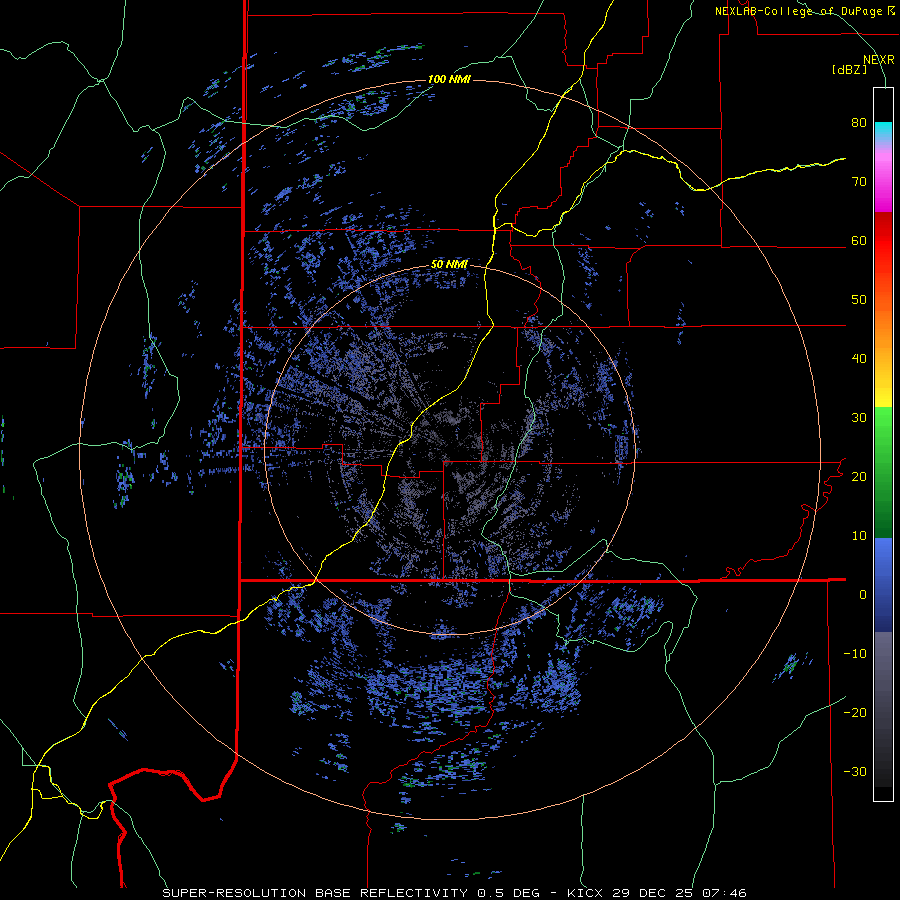Image resolution: width=900 pixels, height=900 pixels.
Task: Click the [dBZ] units label
Action: tap(849, 69)
